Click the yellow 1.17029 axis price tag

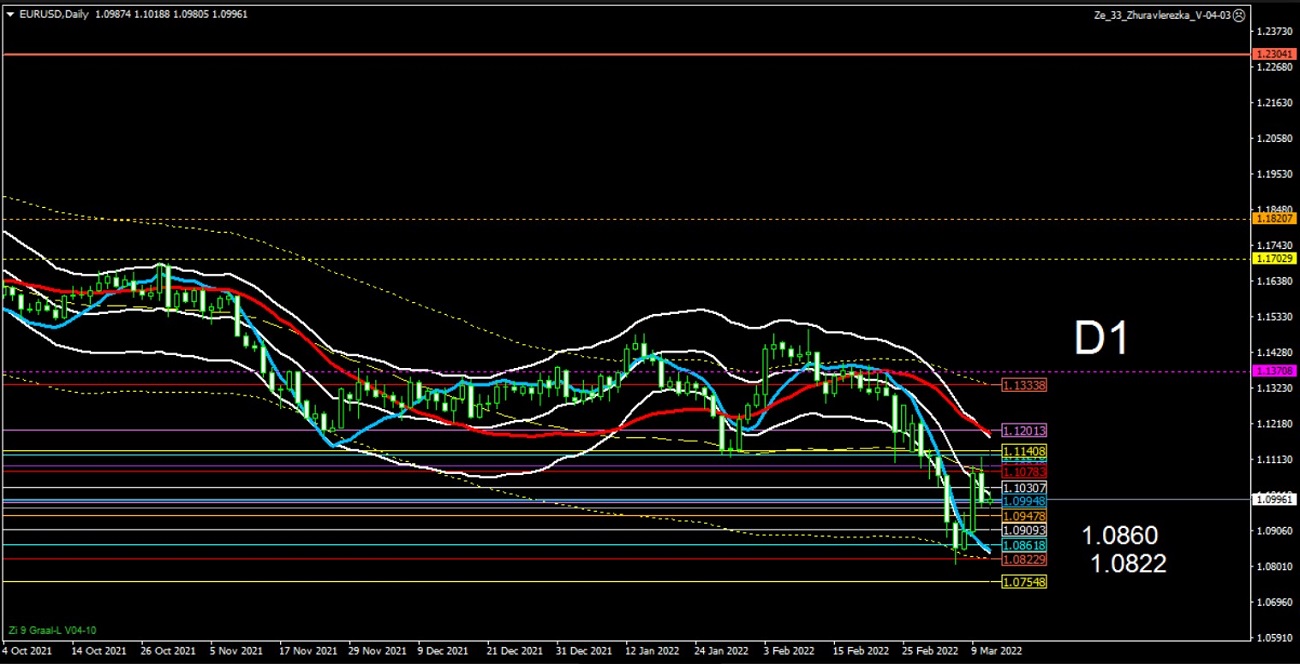pyautogui.click(x=1273, y=258)
